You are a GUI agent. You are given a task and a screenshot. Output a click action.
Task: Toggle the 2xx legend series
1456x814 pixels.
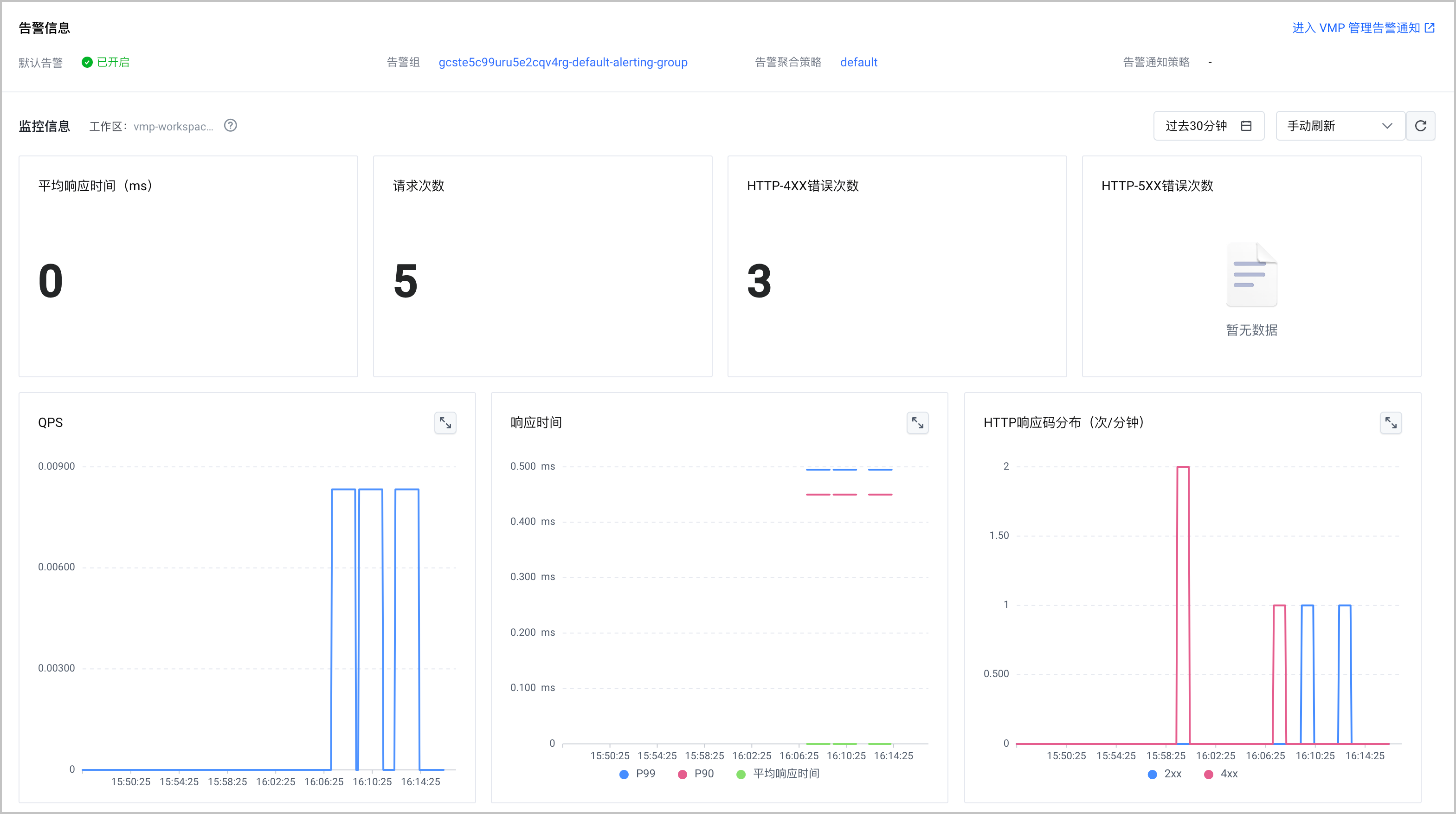tap(1164, 774)
